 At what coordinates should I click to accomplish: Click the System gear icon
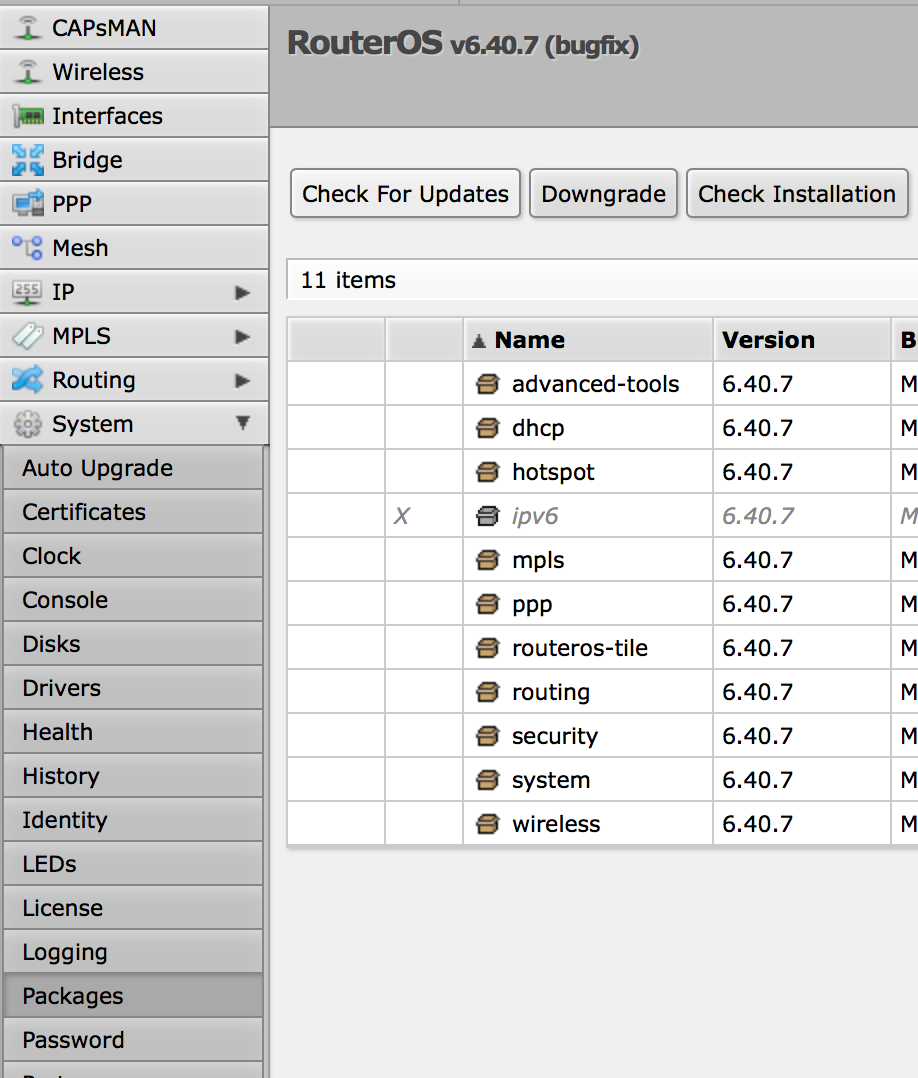coord(28,424)
